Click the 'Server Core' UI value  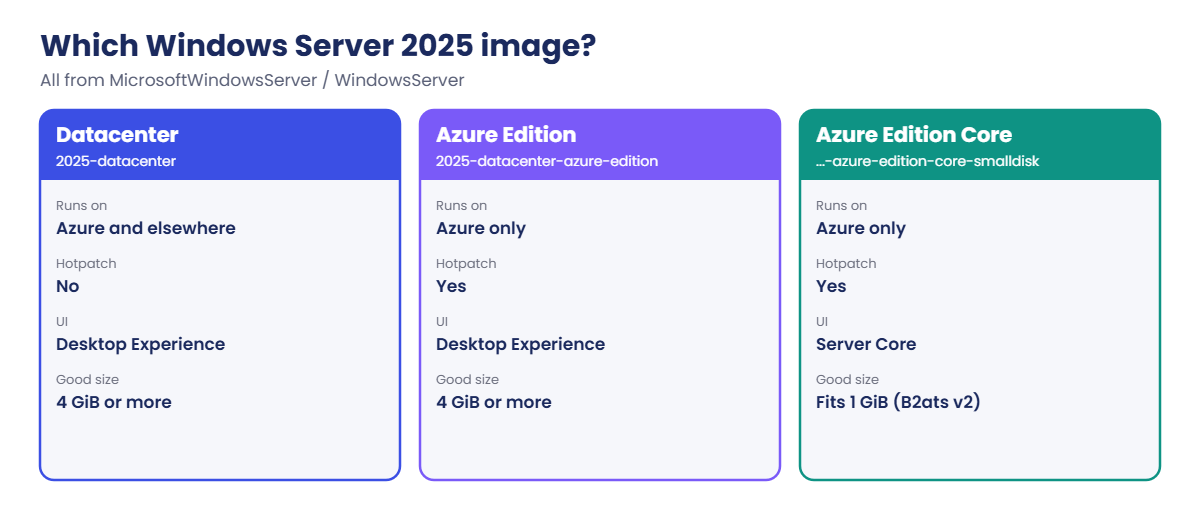[x=866, y=344]
